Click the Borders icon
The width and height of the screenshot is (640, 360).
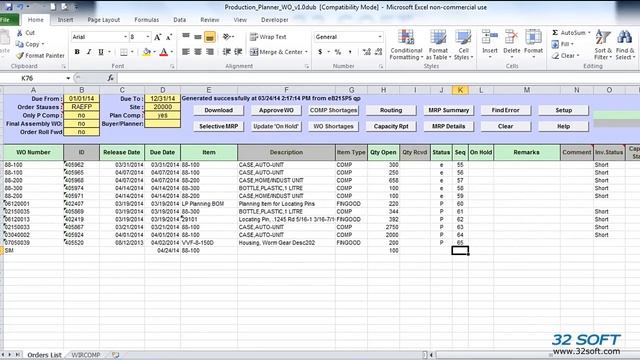(124, 52)
